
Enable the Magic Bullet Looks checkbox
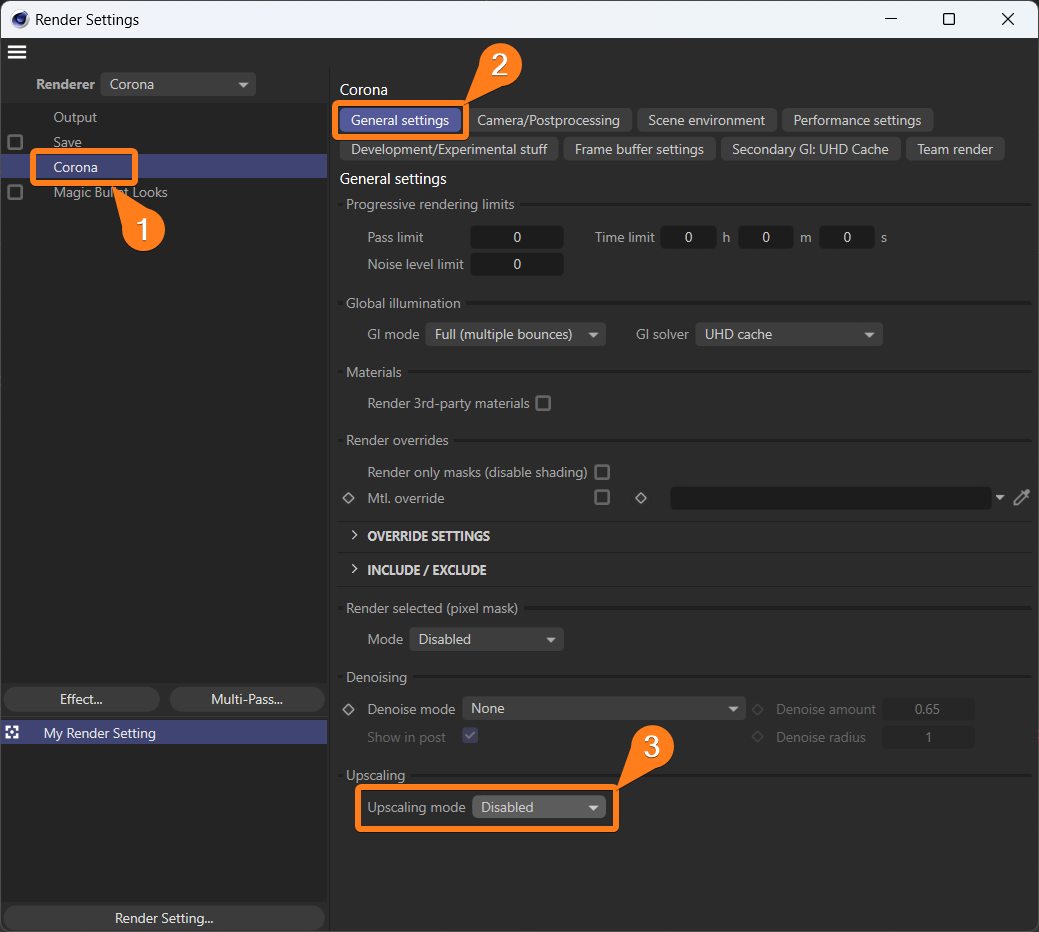click(15, 192)
